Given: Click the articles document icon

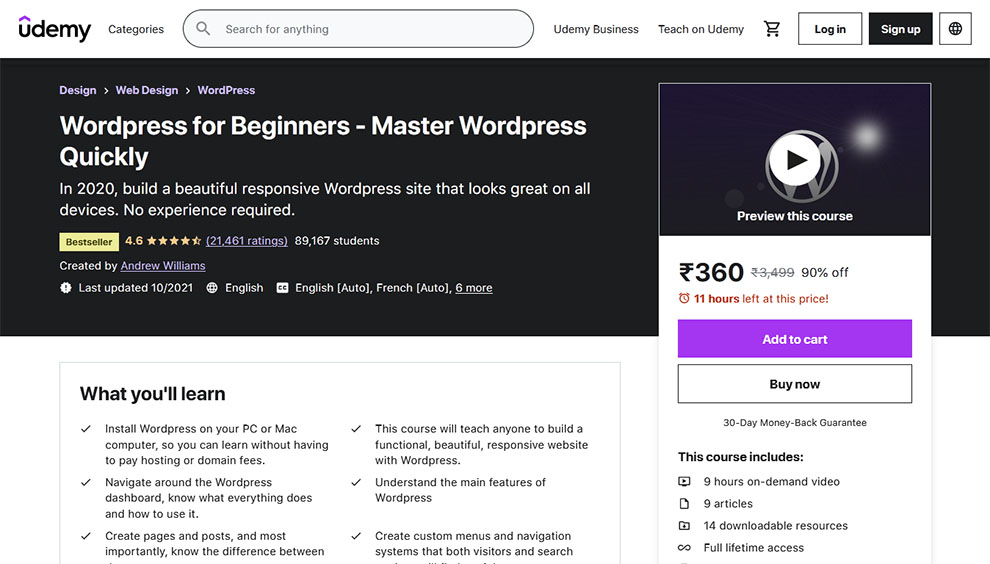Looking at the screenshot, I should coord(684,503).
